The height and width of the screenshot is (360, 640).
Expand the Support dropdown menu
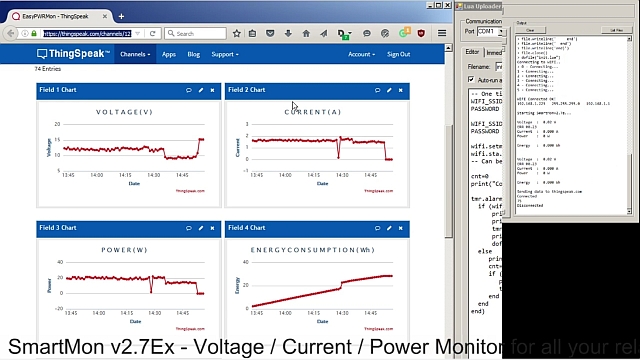point(225,54)
